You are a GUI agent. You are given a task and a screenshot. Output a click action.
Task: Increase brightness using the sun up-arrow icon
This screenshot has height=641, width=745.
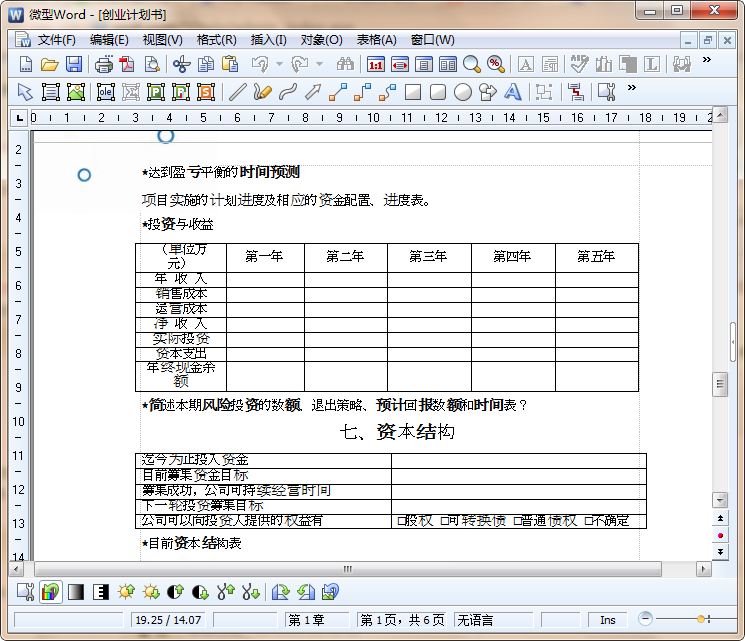126,592
